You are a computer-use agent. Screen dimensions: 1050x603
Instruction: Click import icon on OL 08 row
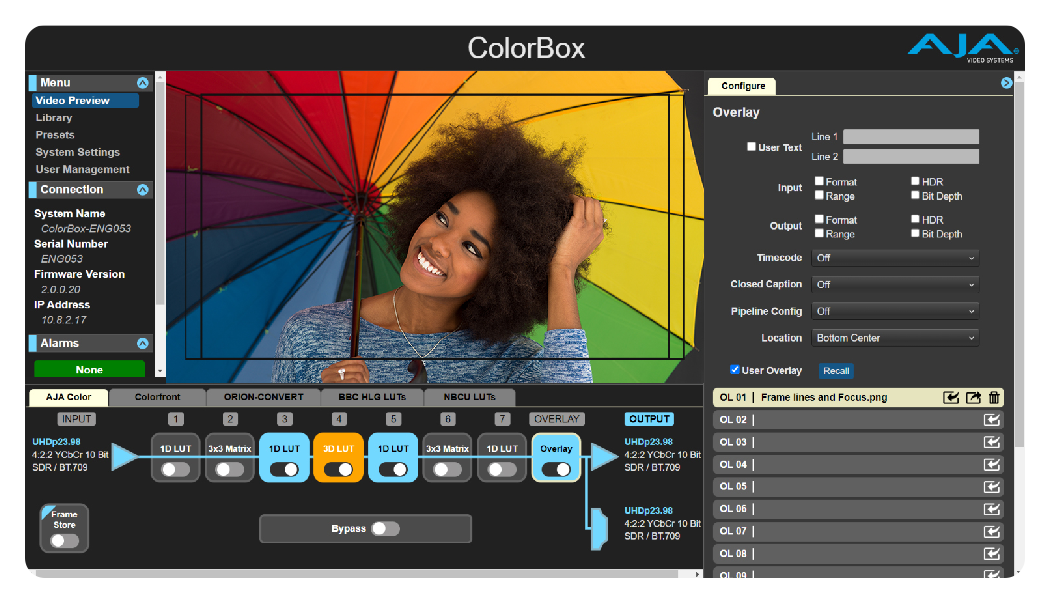(x=992, y=554)
